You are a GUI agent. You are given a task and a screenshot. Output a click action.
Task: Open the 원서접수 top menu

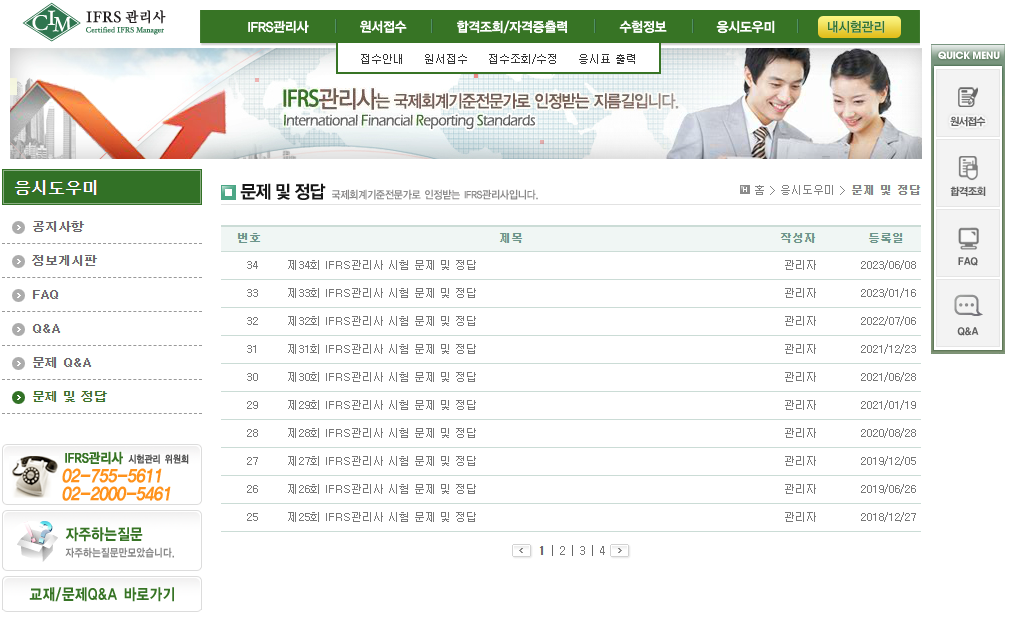click(x=383, y=27)
